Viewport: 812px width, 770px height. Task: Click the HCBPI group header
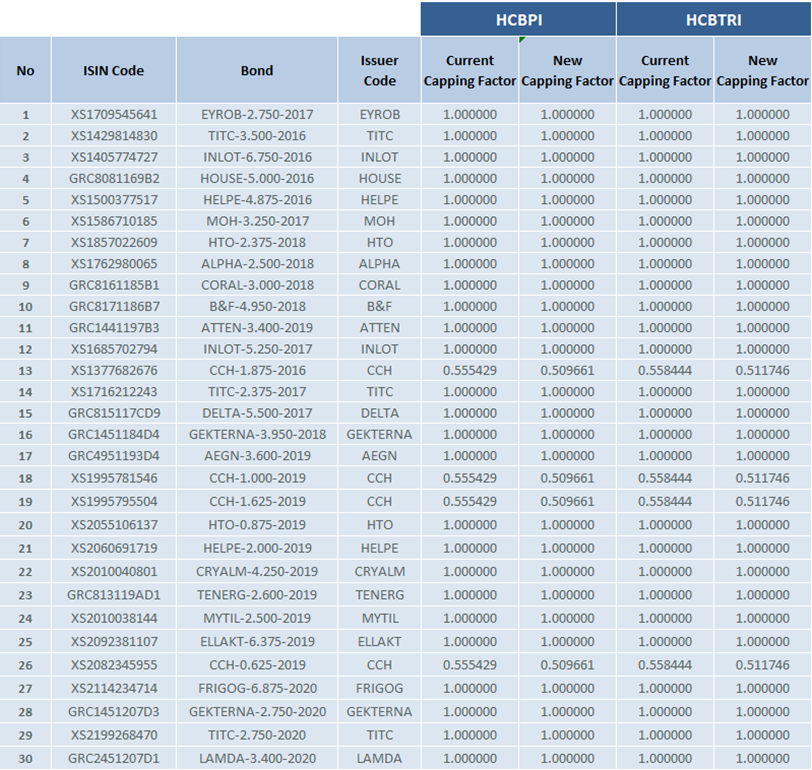[517, 19]
